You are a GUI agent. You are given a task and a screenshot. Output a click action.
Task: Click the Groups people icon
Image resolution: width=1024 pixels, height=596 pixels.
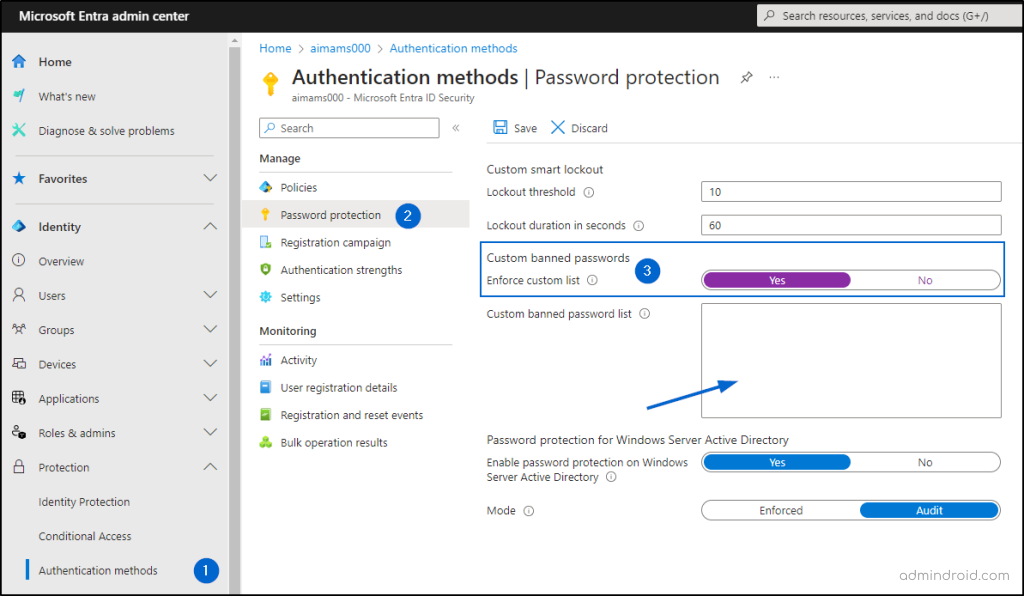pos(19,329)
